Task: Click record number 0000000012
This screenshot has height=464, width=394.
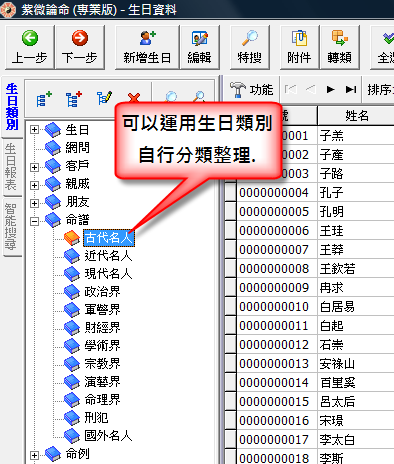Action: click(x=274, y=345)
